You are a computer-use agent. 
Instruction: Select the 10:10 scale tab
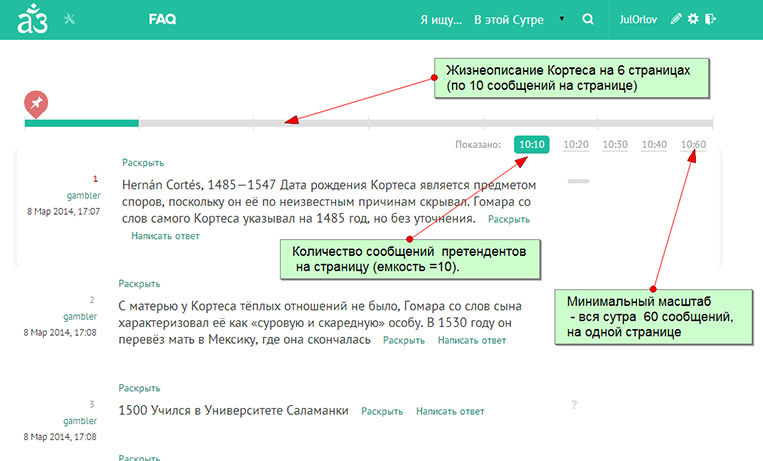click(x=531, y=145)
